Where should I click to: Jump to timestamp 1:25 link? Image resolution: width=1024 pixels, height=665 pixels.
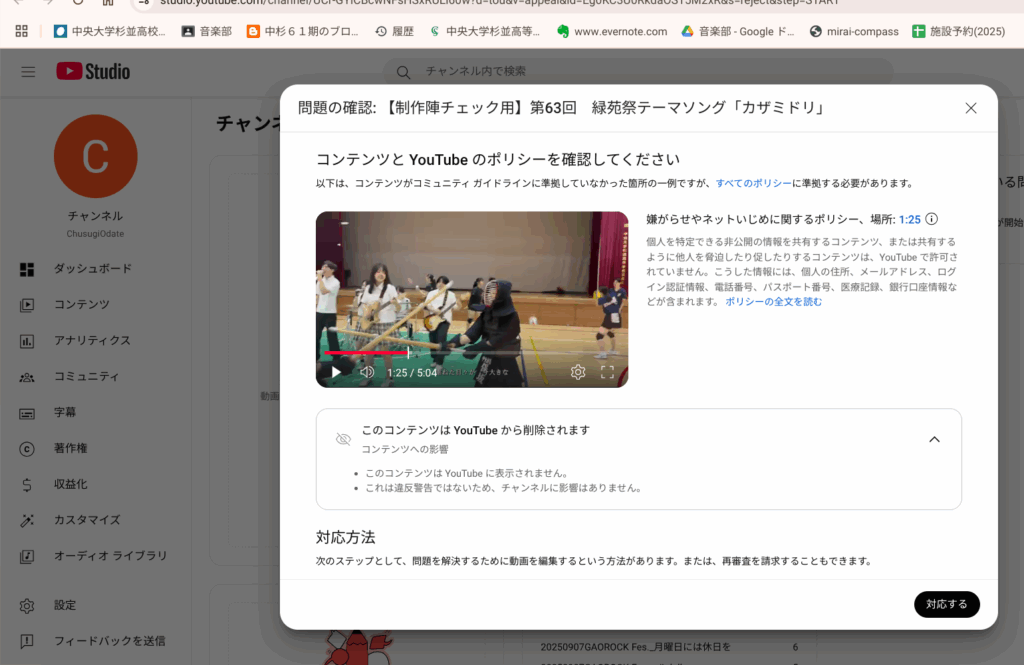[x=909, y=219]
